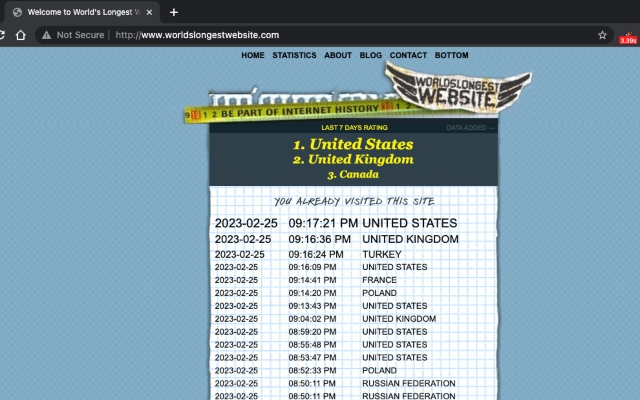Jump to BOTTOM of the page link
640x400 pixels.
tap(451, 56)
